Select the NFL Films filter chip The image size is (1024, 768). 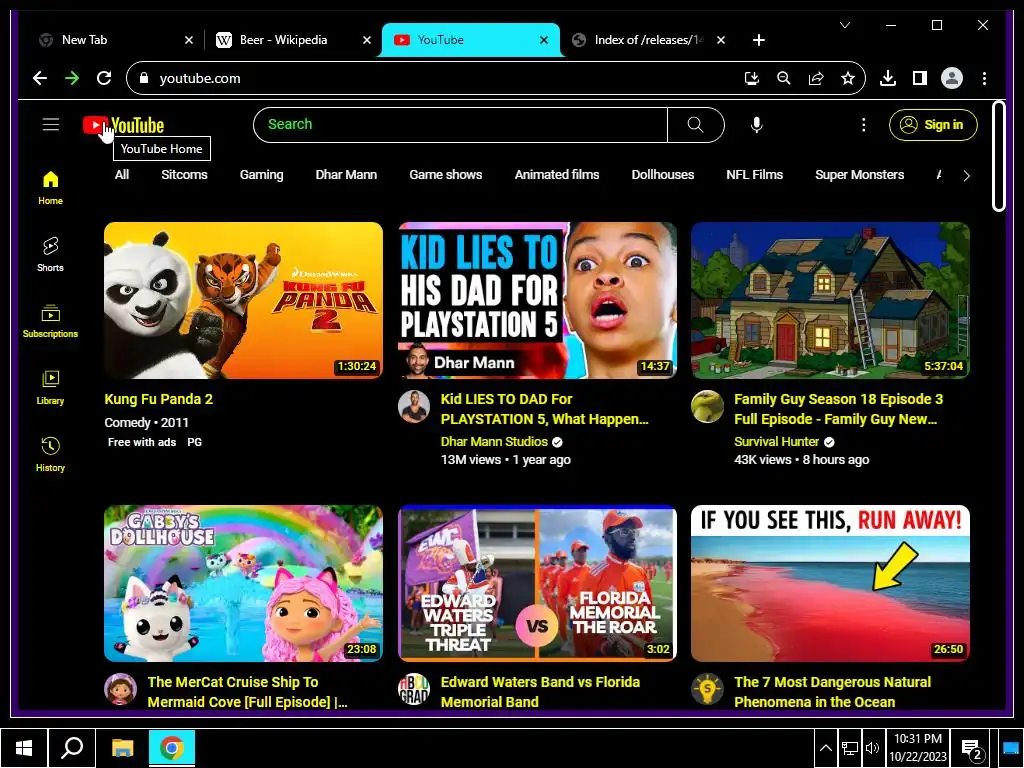pos(754,174)
